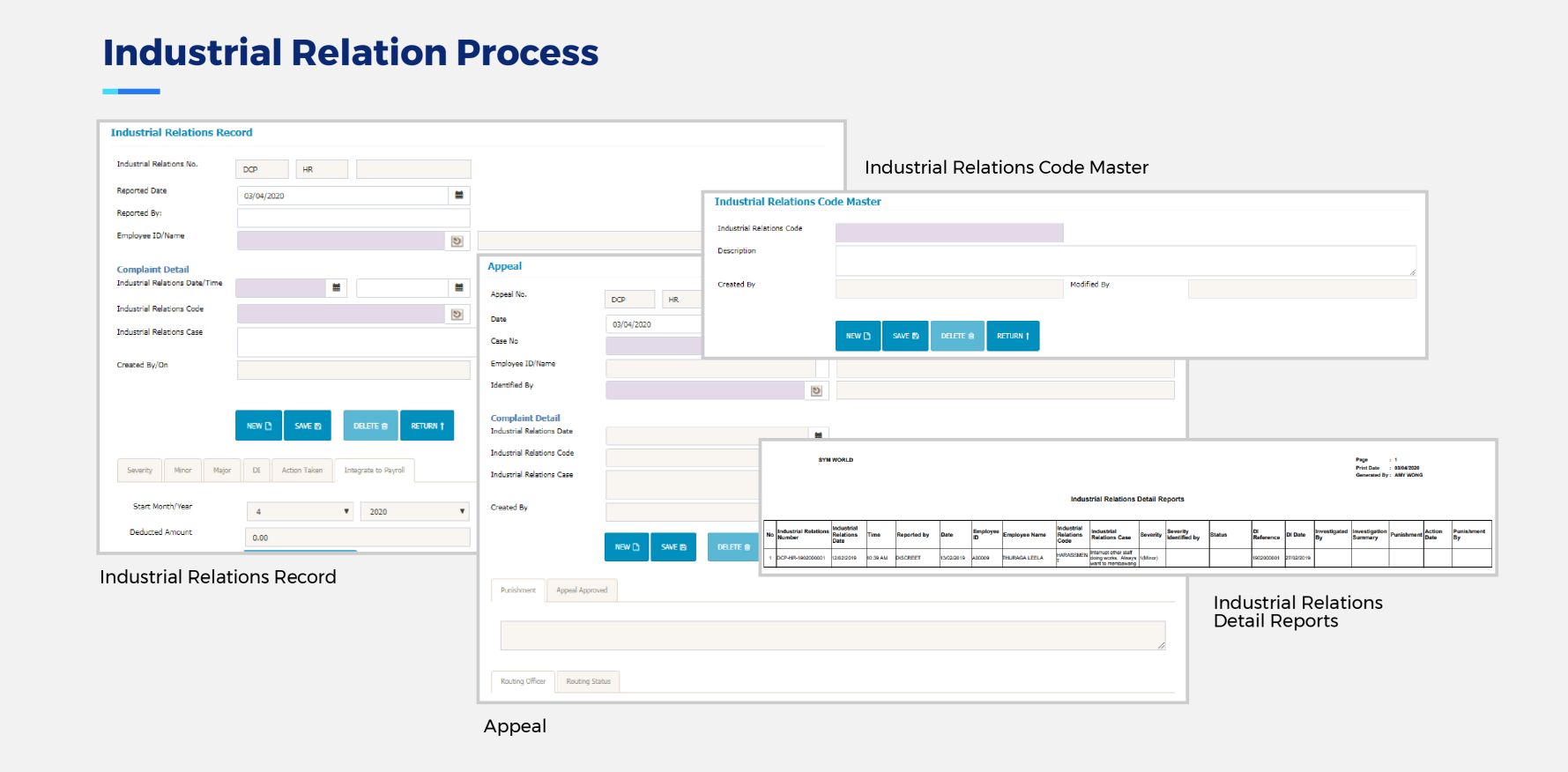The width and height of the screenshot is (1568, 772).
Task: Click NEW in Industrial Relations Code Master
Action: pos(858,336)
